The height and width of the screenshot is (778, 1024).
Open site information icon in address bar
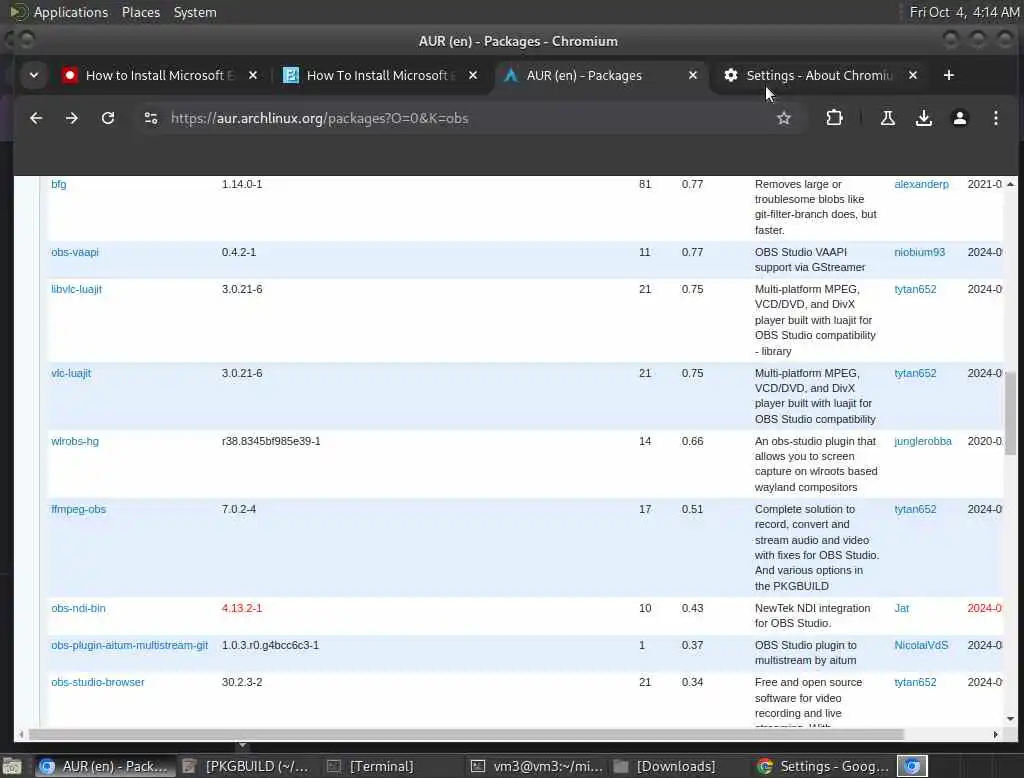pos(151,118)
